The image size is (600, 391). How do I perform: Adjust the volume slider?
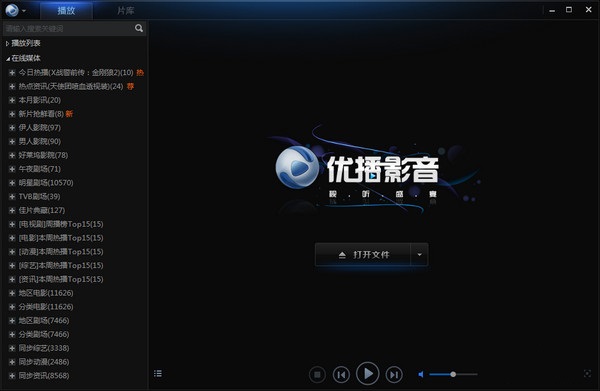click(x=453, y=374)
